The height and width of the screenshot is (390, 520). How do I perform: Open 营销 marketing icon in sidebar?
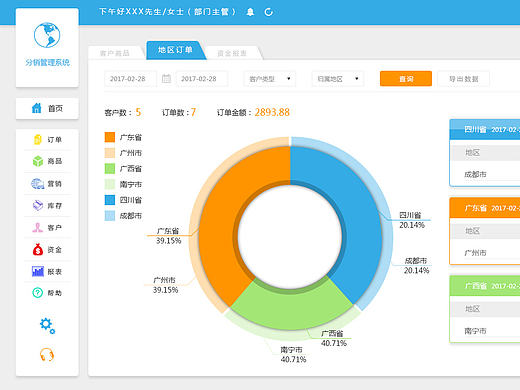[x=38, y=184]
